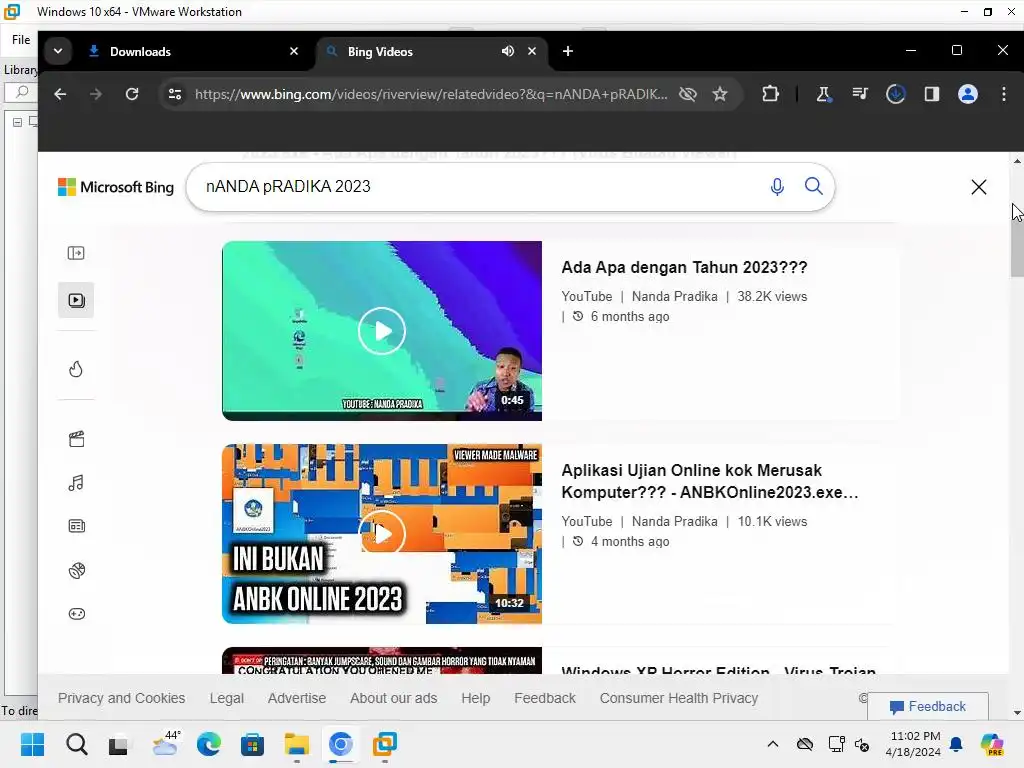
Task: Open Consumer Health Privacy link
Action: click(x=679, y=698)
